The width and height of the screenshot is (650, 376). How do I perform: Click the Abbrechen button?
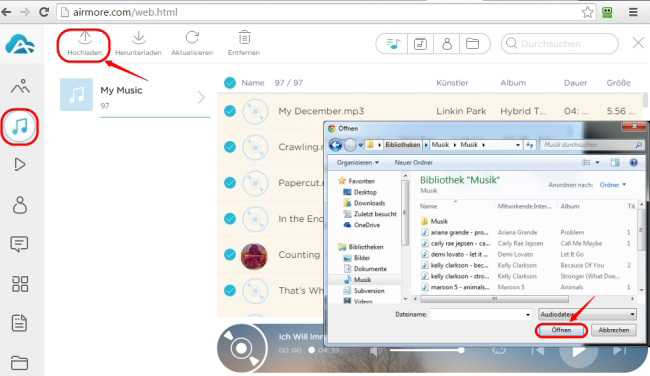[x=614, y=330]
